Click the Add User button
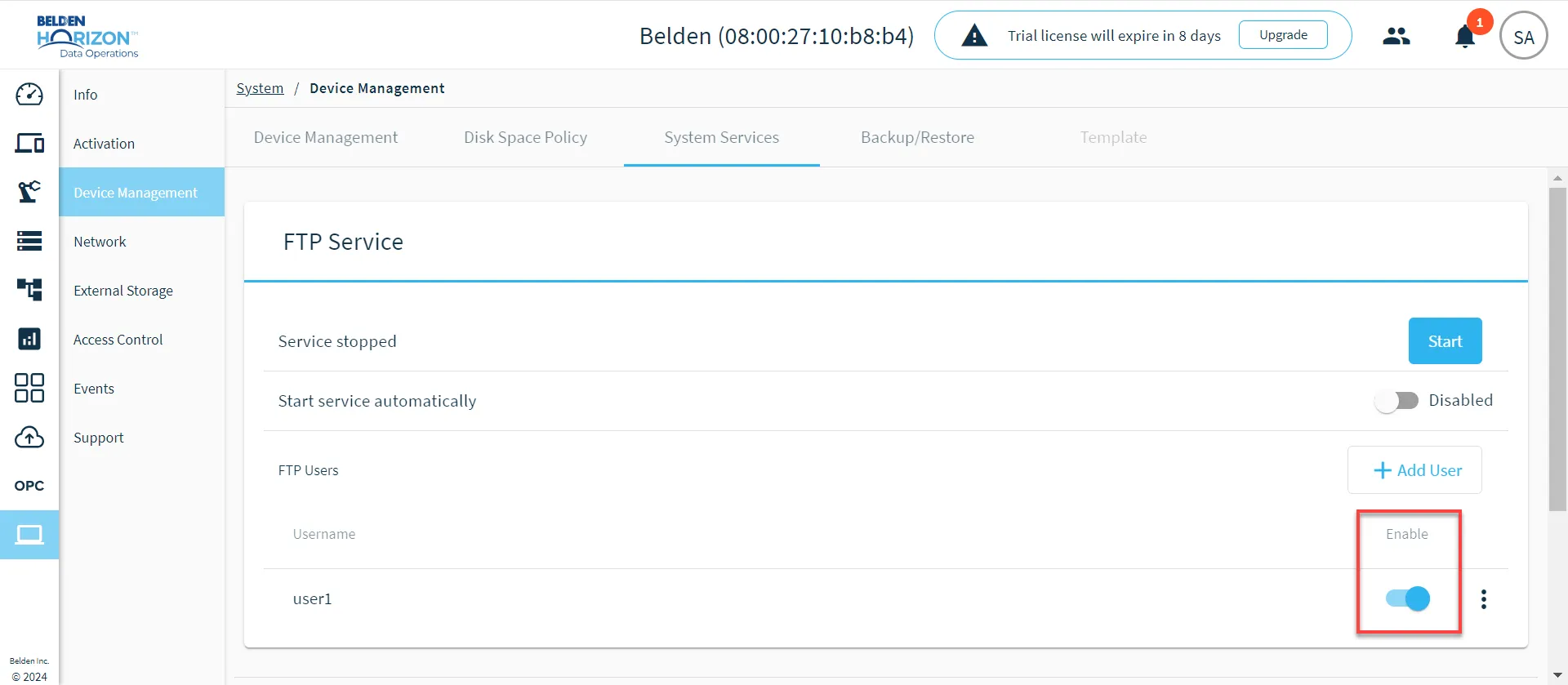The width and height of the screenshot is (1568, 685). click(1414, 470)
